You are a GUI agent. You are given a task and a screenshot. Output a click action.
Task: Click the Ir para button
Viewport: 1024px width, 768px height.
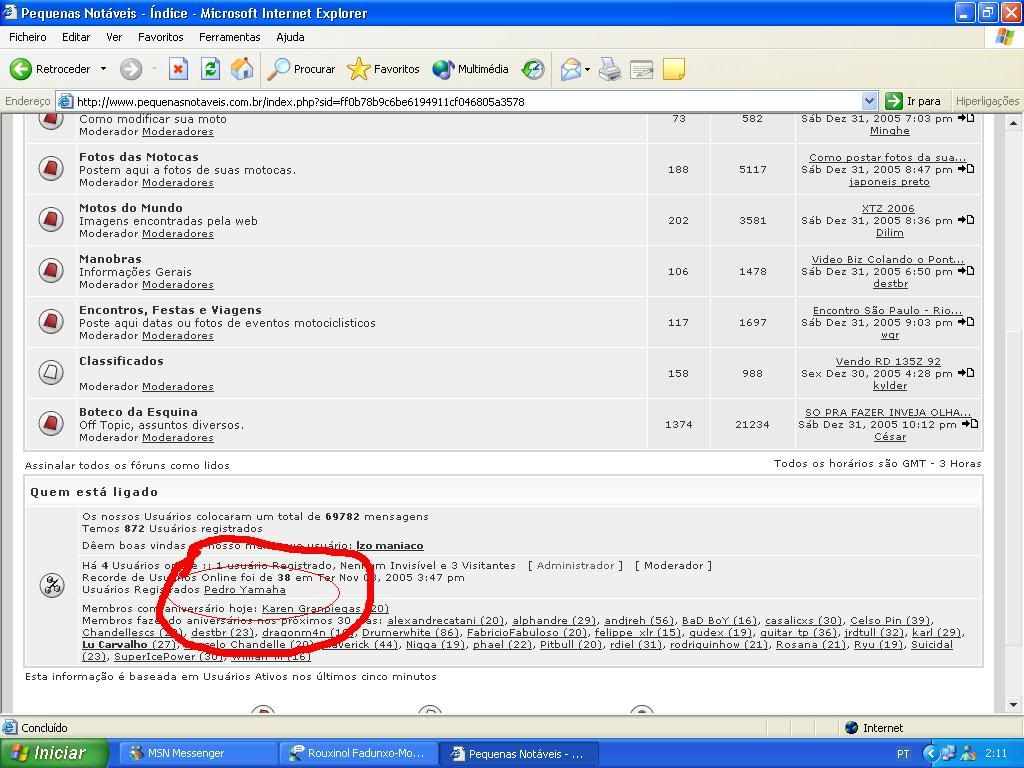pyautogui.click(x=913, y=101)
